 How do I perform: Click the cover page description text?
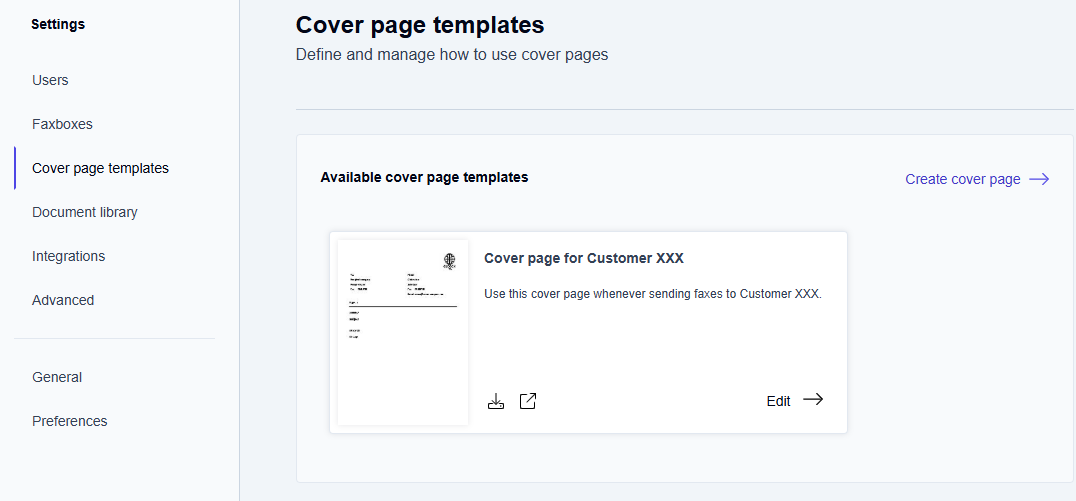(x=652, y=294)
